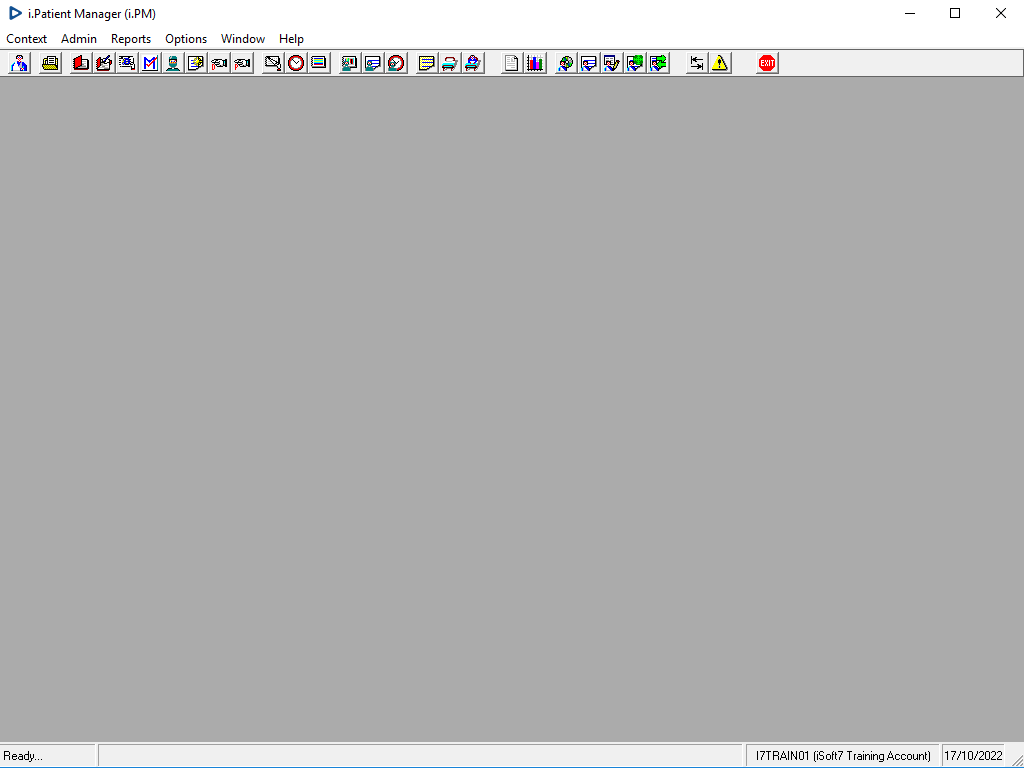This screenshot has width=1024, height=768.
Task: Click the colored bar chart icon
Action: coord(535,63)
